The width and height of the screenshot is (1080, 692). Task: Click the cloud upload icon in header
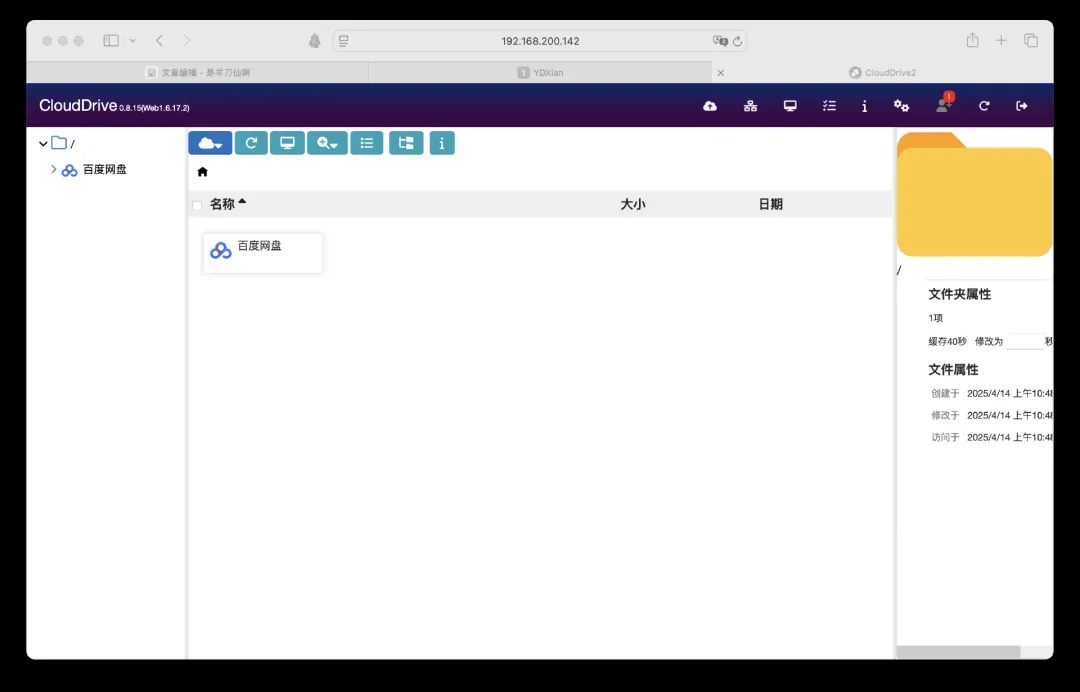pos(710,106)
